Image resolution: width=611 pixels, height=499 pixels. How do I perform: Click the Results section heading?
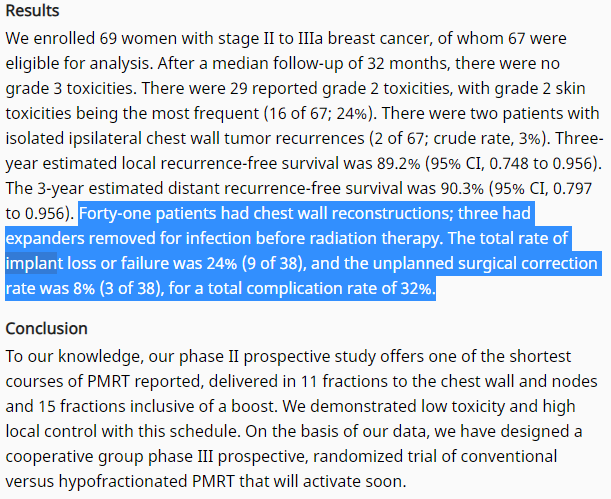click(x=32, y=11)
